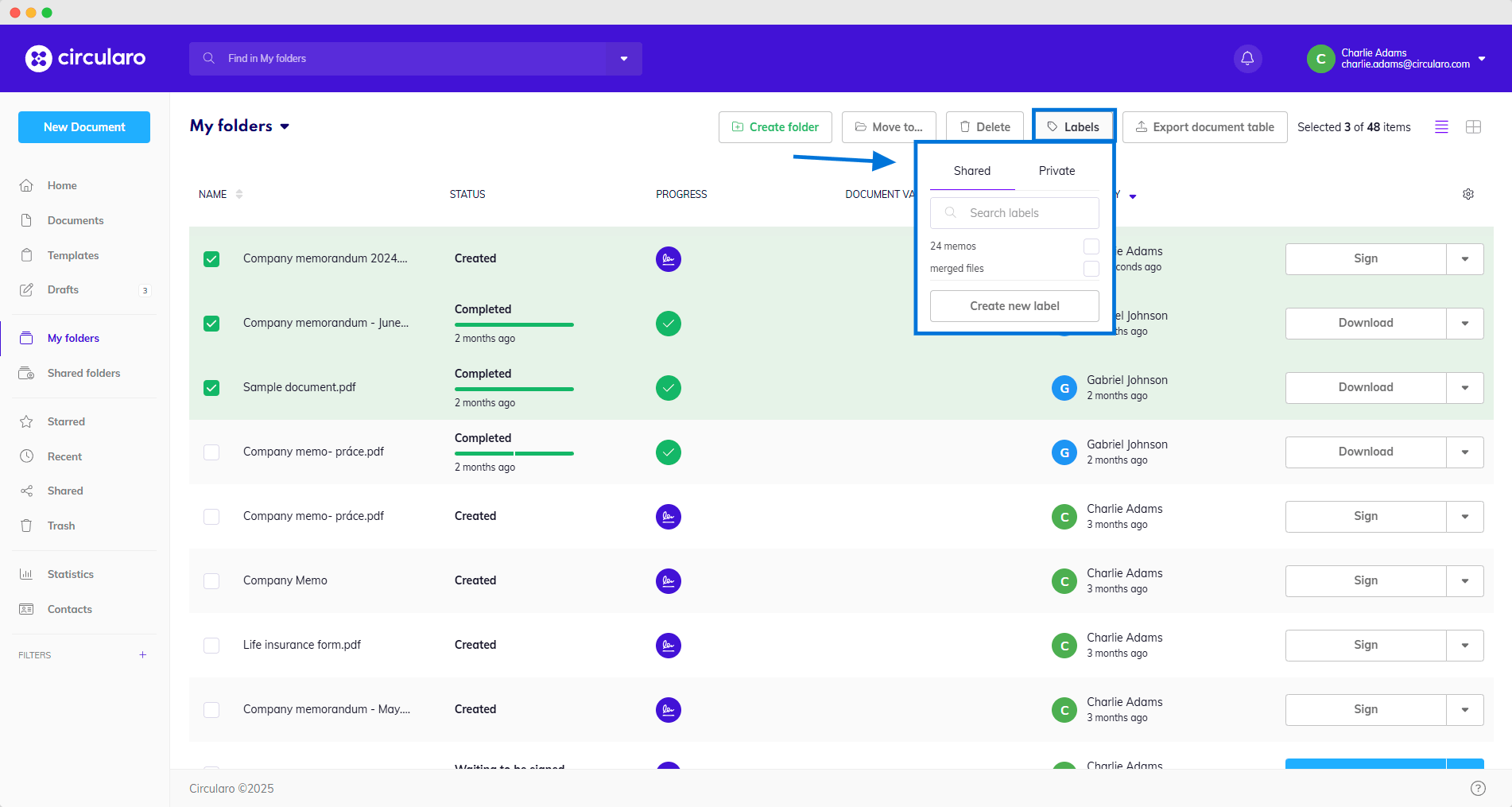Click the Create new label button
Screen dimensions: 1512x807
pos(1014,306)
